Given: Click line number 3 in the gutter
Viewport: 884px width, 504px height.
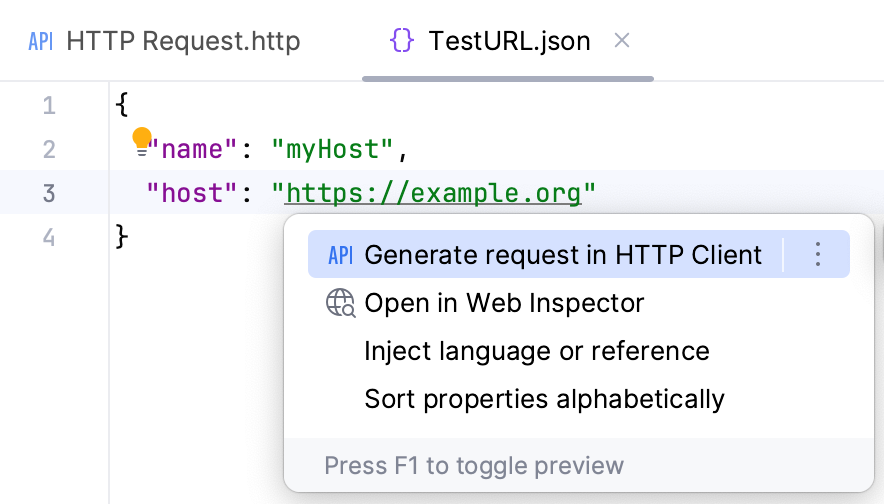Looking at the screenshot, I should [x=49, y=193].
